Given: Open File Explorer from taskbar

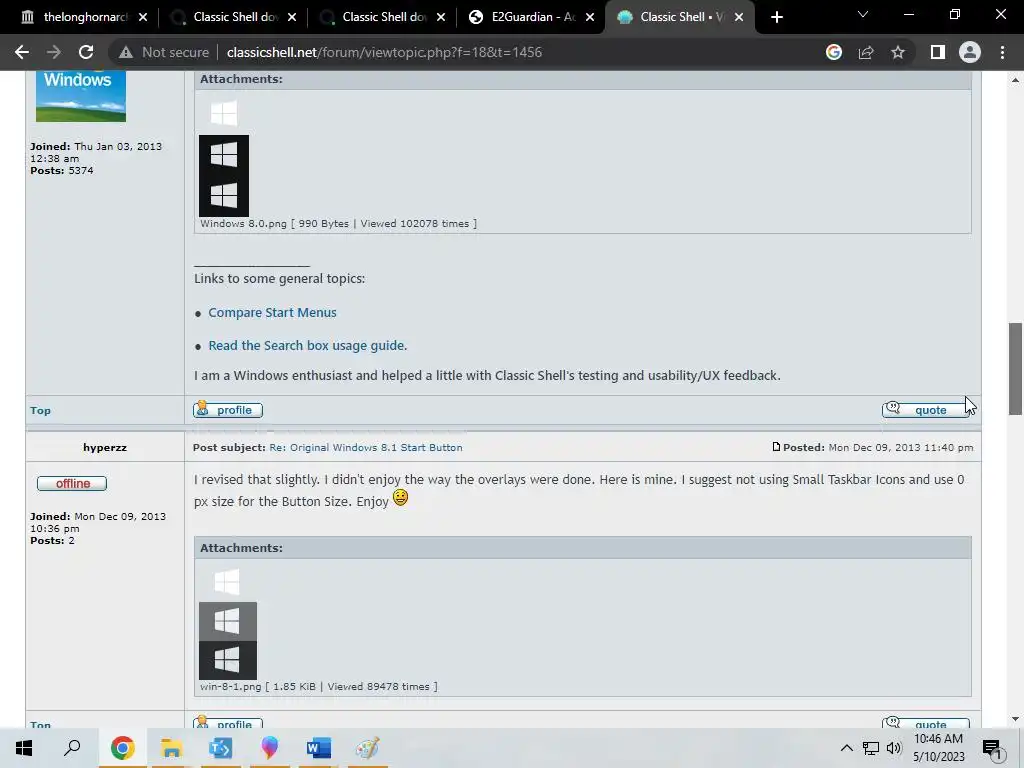Looking at the screenshot, I should coord(171,748).
